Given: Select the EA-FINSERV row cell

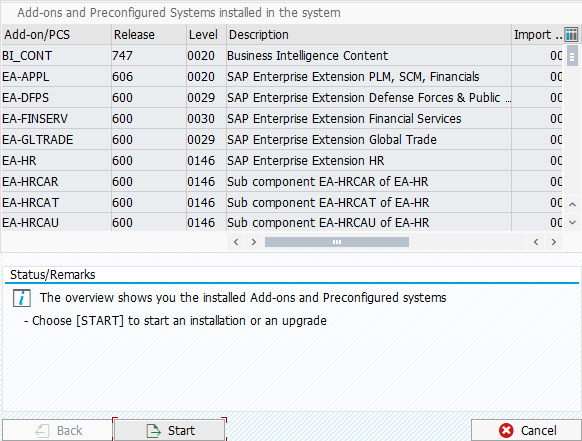Looking at the screenshot, I should point(56,119).
